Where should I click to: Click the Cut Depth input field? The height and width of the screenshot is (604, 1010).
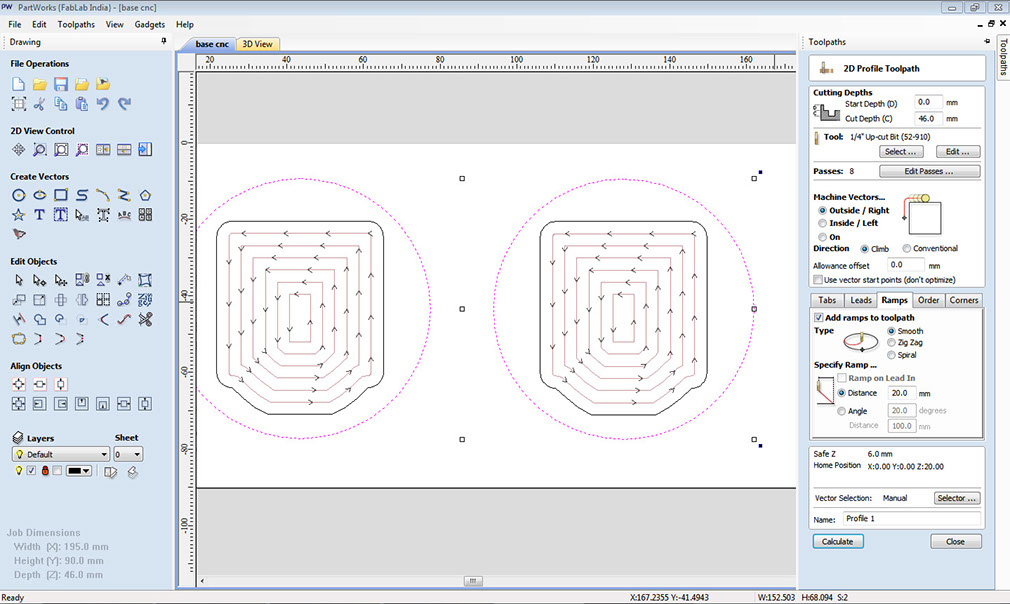pyautogui.click(x=928, y=118)
